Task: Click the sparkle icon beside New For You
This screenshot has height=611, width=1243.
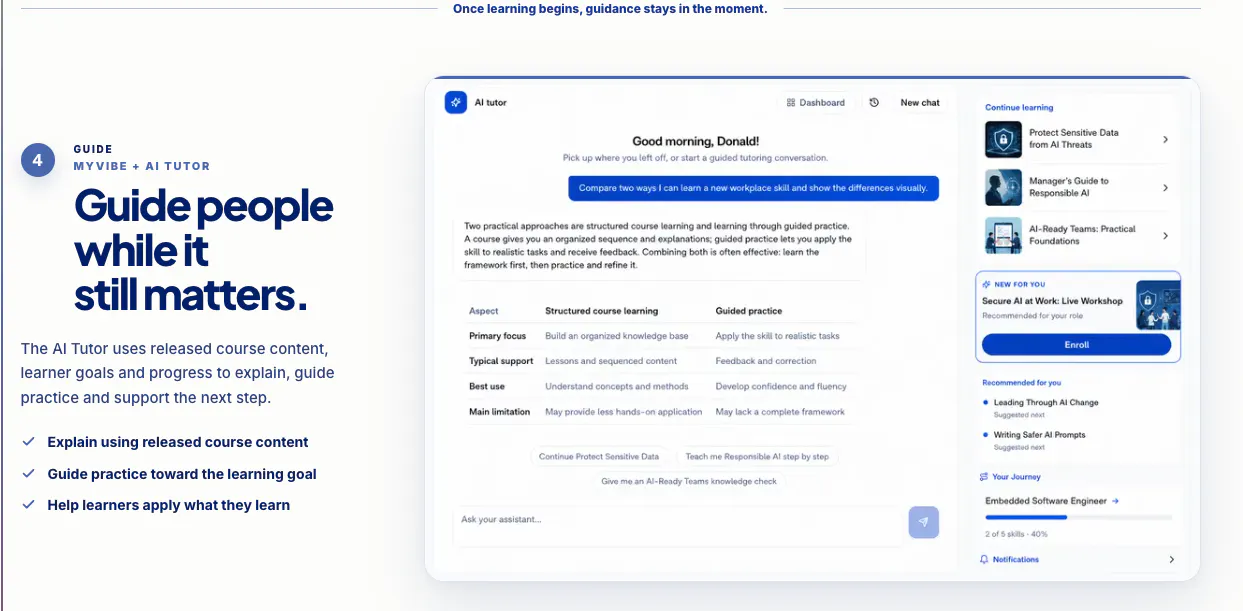Action: pos(987,285)
